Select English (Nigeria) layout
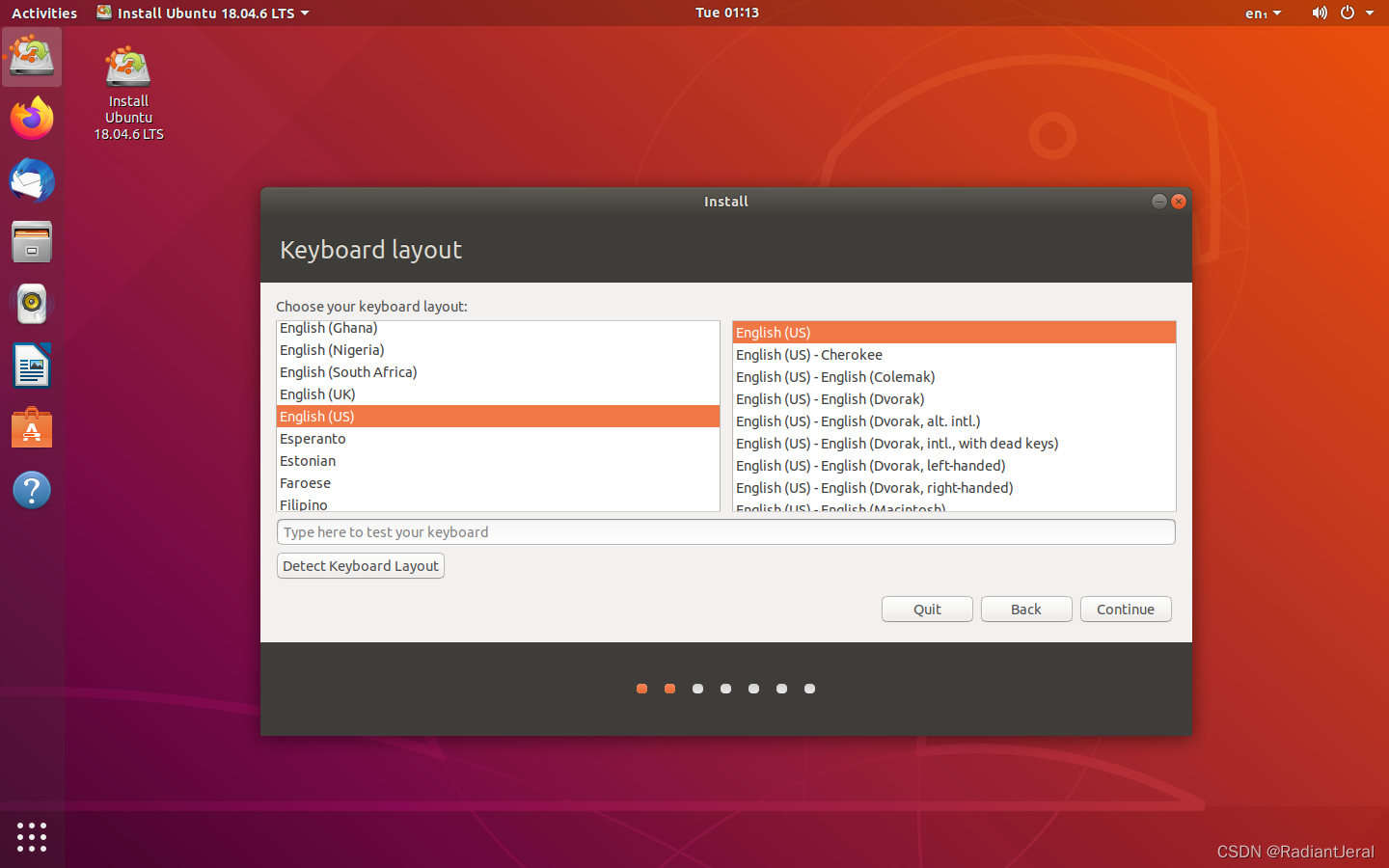This screenshot has height=868, width=1389. pos(498,350)
